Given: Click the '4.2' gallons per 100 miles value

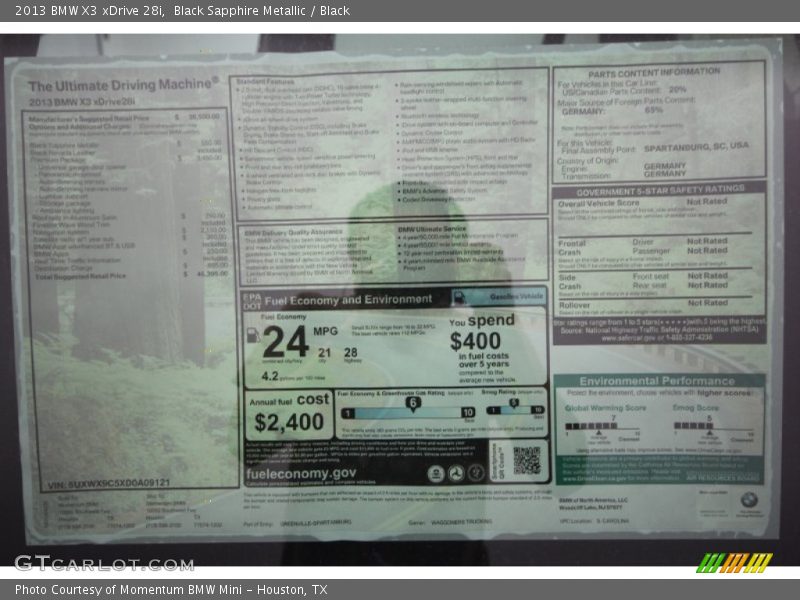Looking at the screenshot, I should pos(269,376).
